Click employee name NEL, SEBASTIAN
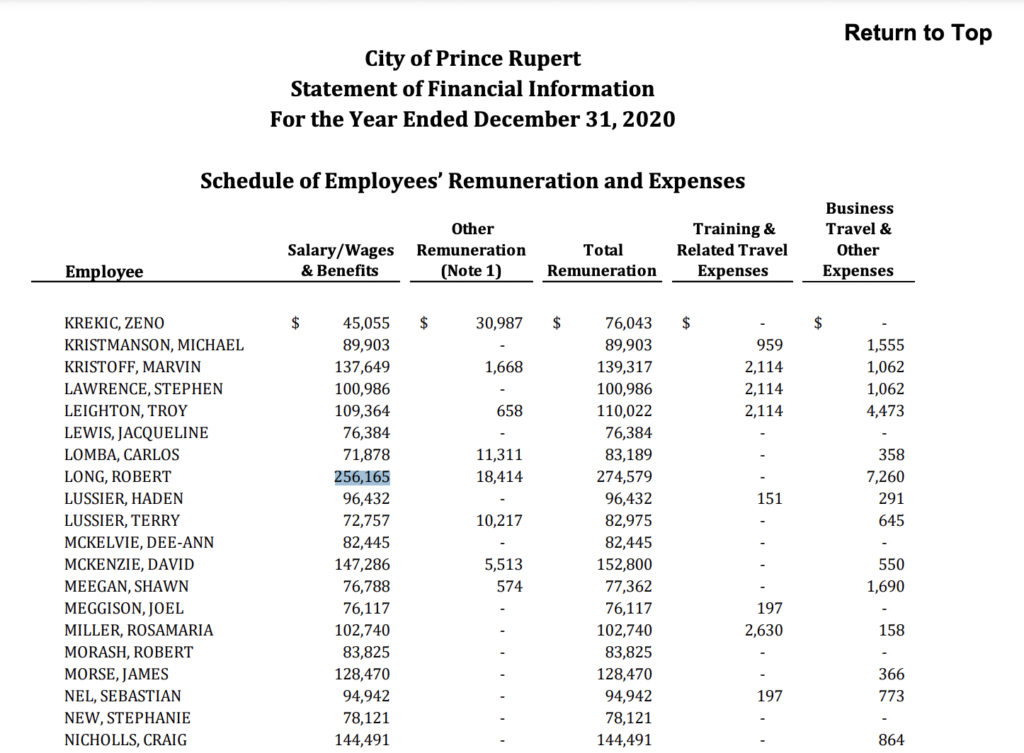This screenshot has width=1024, height=753. coord(123,696)
